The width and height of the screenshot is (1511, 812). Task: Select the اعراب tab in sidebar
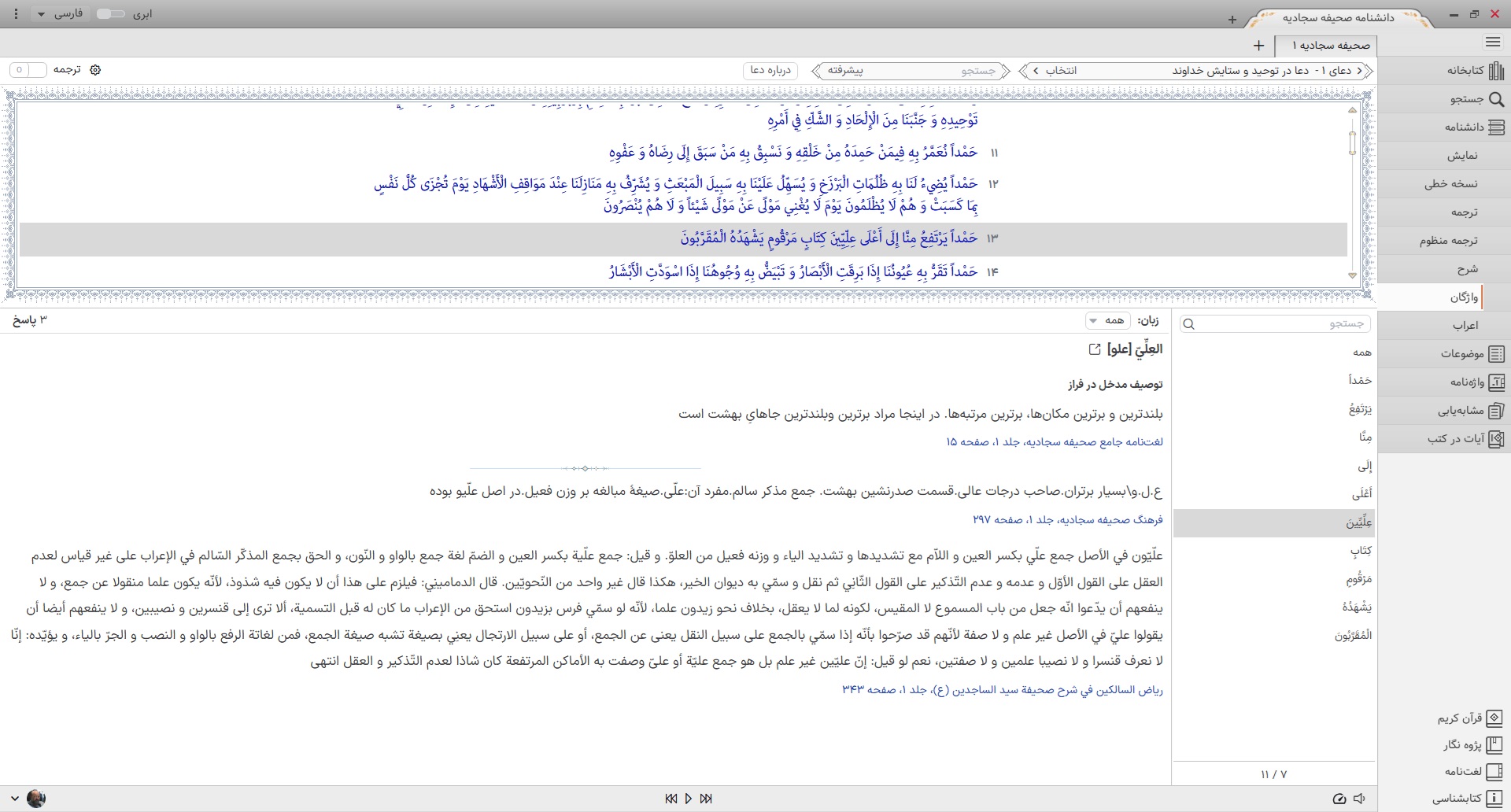(x=1465, y=326)
